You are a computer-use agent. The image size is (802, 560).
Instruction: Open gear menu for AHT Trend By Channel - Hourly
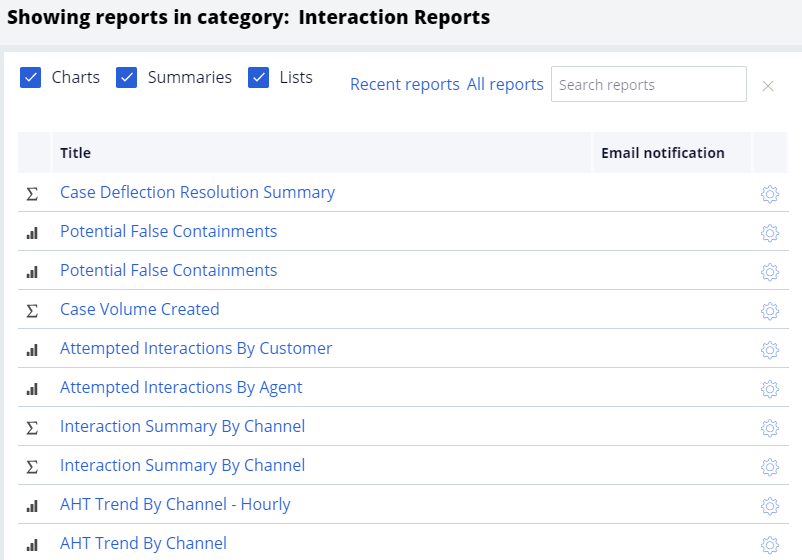click(769, 506)
